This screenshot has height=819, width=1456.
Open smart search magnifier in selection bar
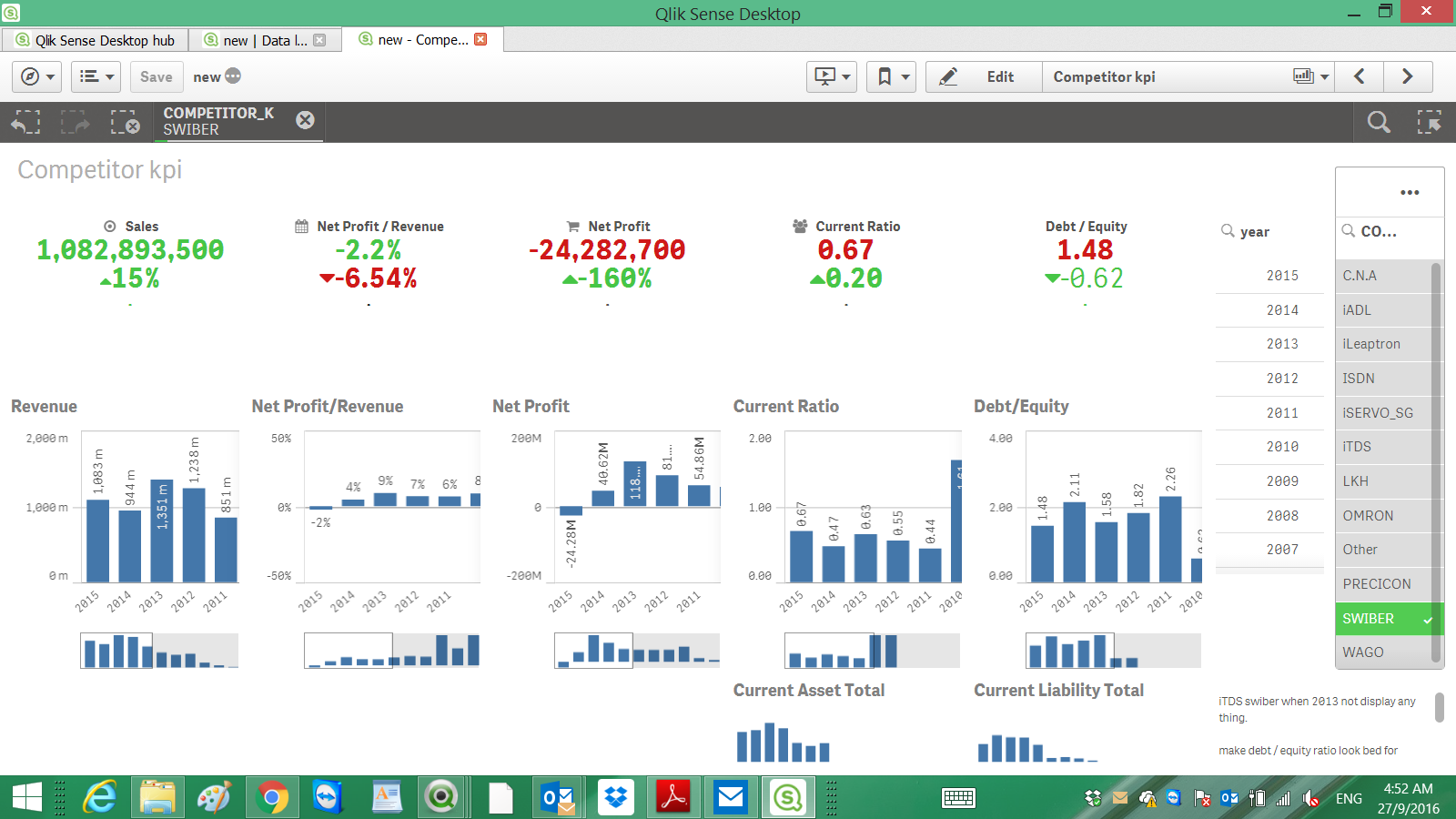click(1379, 122)
